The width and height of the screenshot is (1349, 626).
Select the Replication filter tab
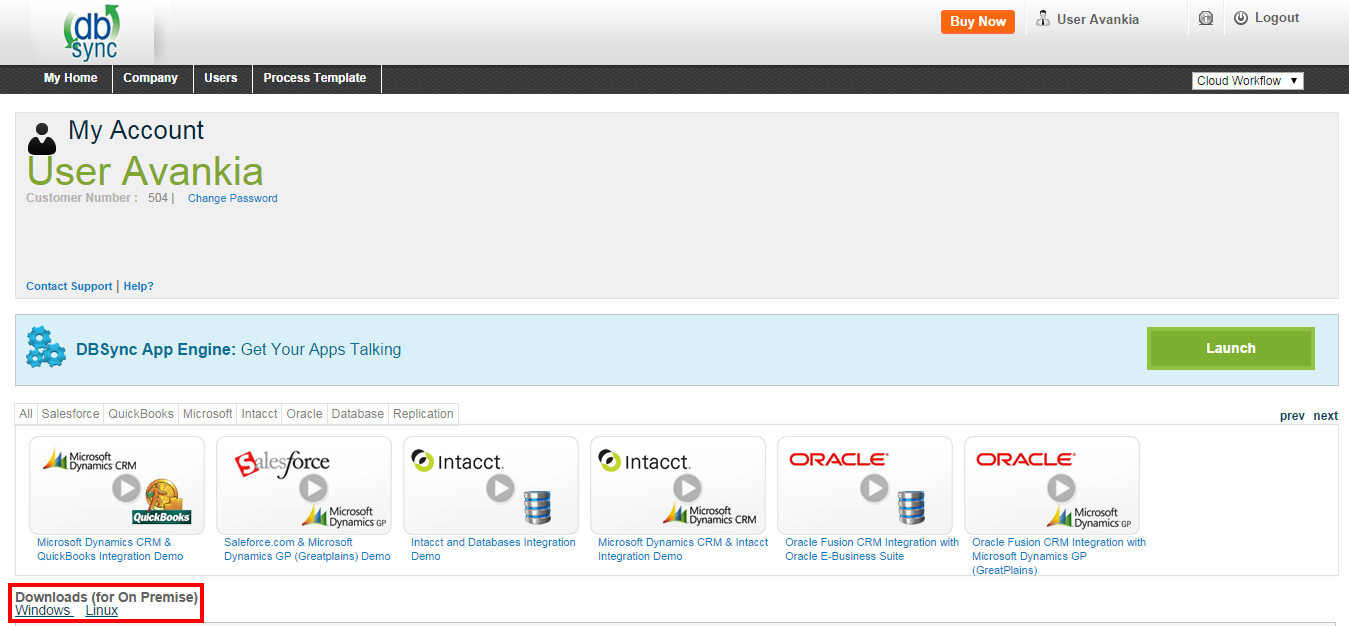423,414
